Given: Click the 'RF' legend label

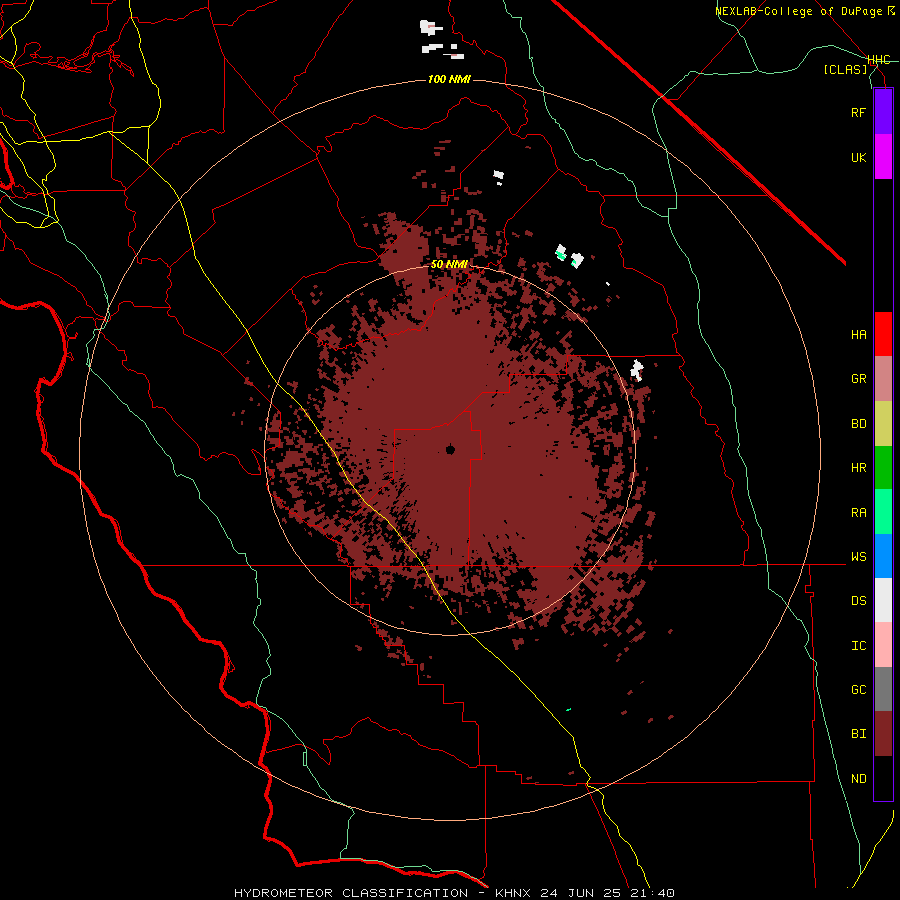Looking at the screenshot, I should (x=859, y=112).
